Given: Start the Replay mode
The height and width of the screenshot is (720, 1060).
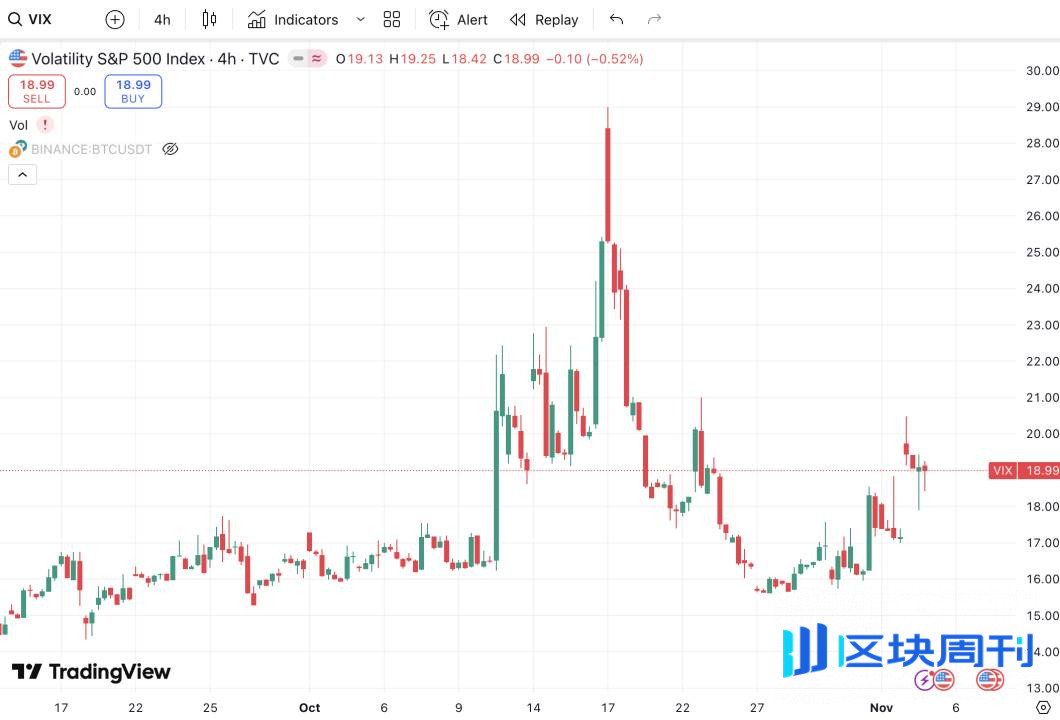Looking at the screenshot, I should pyautogui.click(x=544, y=19).
